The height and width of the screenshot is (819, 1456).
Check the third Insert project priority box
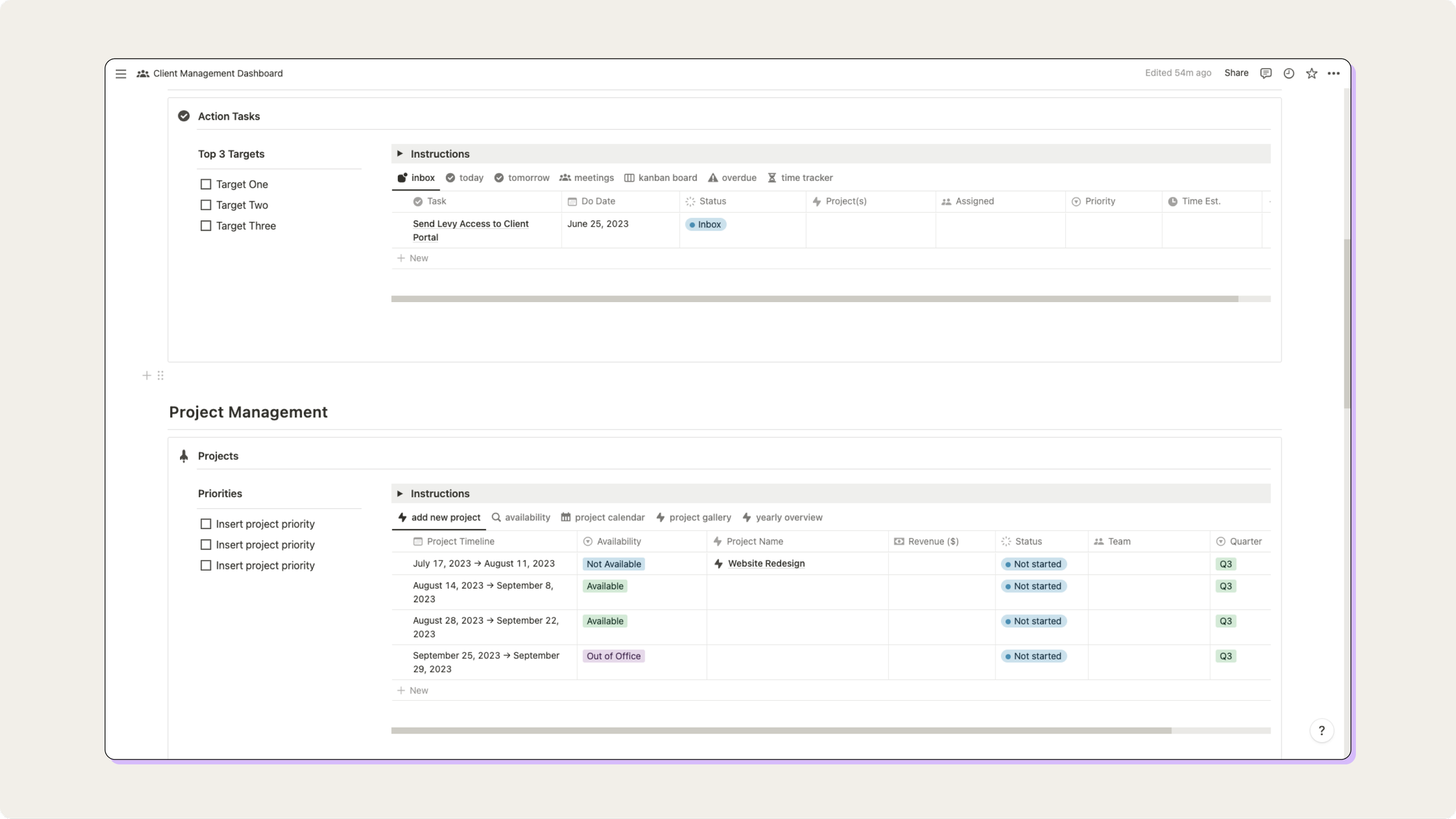tap(206, 566)
